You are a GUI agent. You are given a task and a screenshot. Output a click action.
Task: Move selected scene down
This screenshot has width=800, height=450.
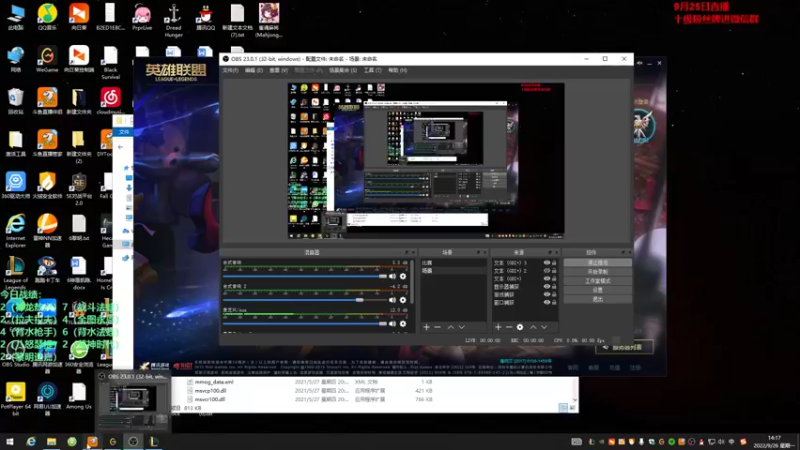[461, 327]
